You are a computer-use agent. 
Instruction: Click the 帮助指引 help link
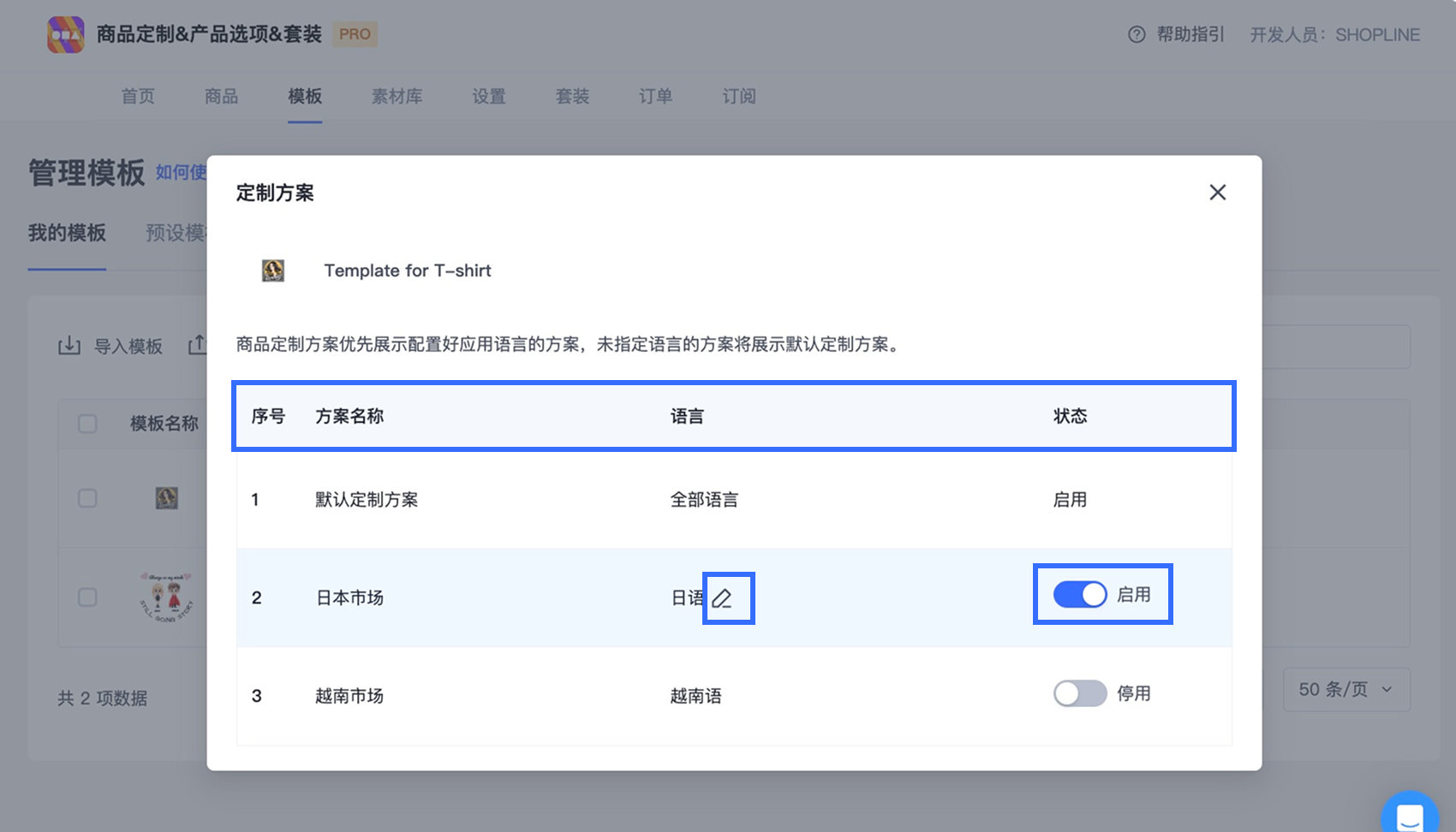click(x=1190, y=35)
